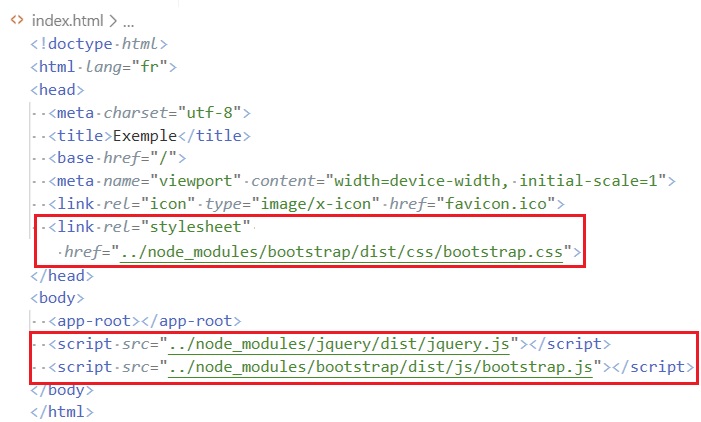Screen dimensions: 701x422
Task: Click the doctype html line
Action: pos(99,44)
